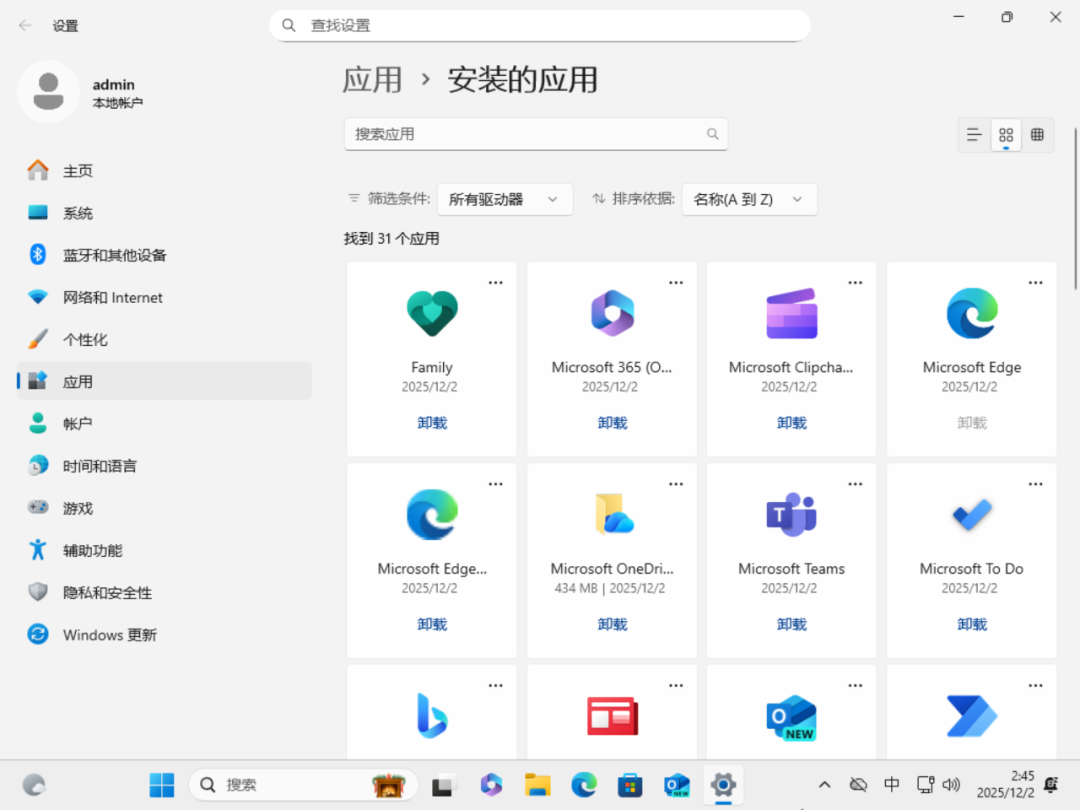Click 卸载 for Microsoft Clipchamp
This screenshot has height=810, width=1080.
[x=791, y=423]
